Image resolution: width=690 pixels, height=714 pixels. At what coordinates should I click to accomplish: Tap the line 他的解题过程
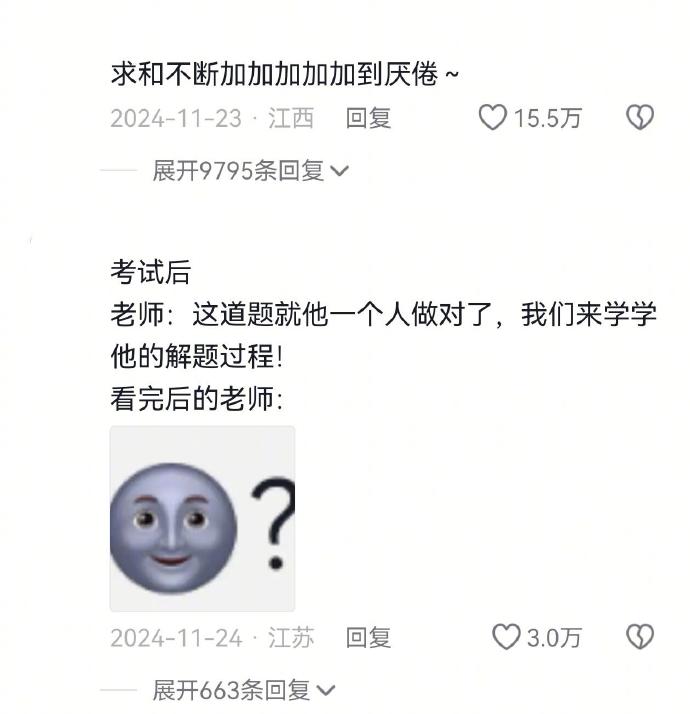(196, 356)
